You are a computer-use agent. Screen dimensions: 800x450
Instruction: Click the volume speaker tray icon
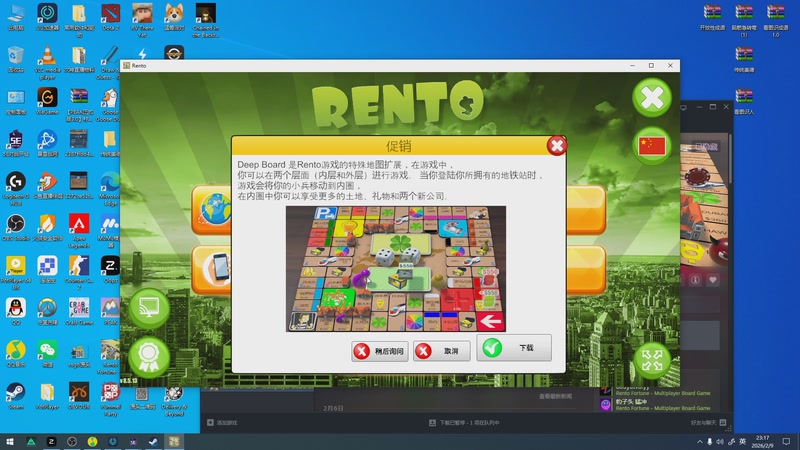click(x=720, y=442)
